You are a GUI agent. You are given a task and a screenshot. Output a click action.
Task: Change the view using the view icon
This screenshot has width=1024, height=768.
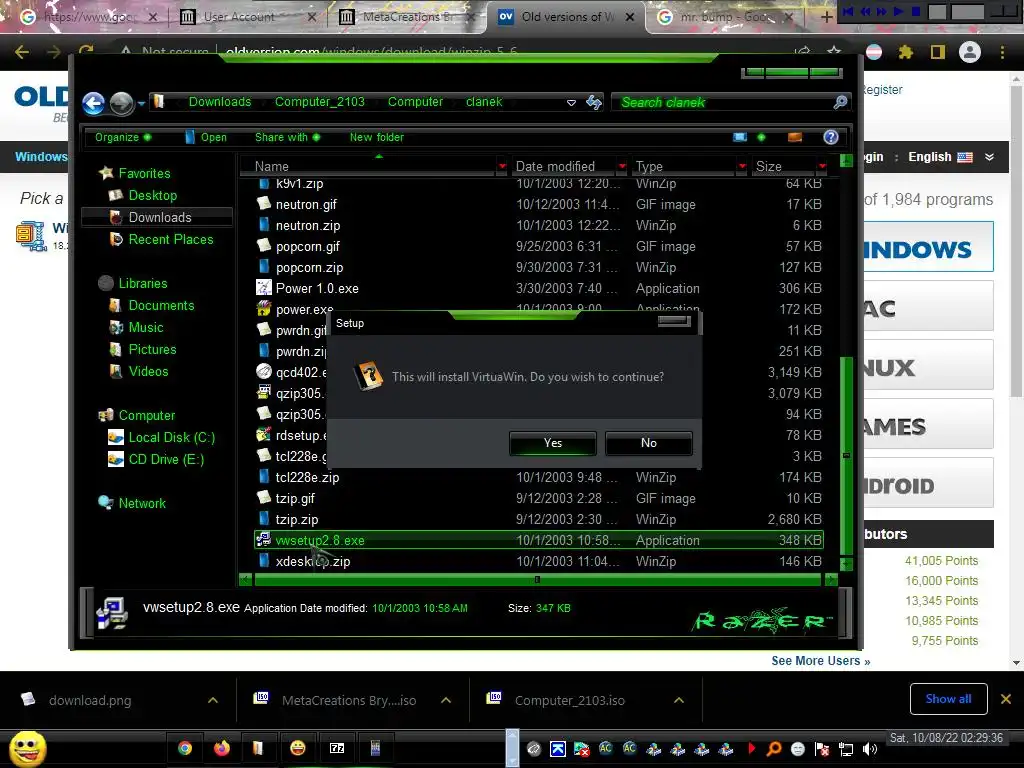pos(739,137)
